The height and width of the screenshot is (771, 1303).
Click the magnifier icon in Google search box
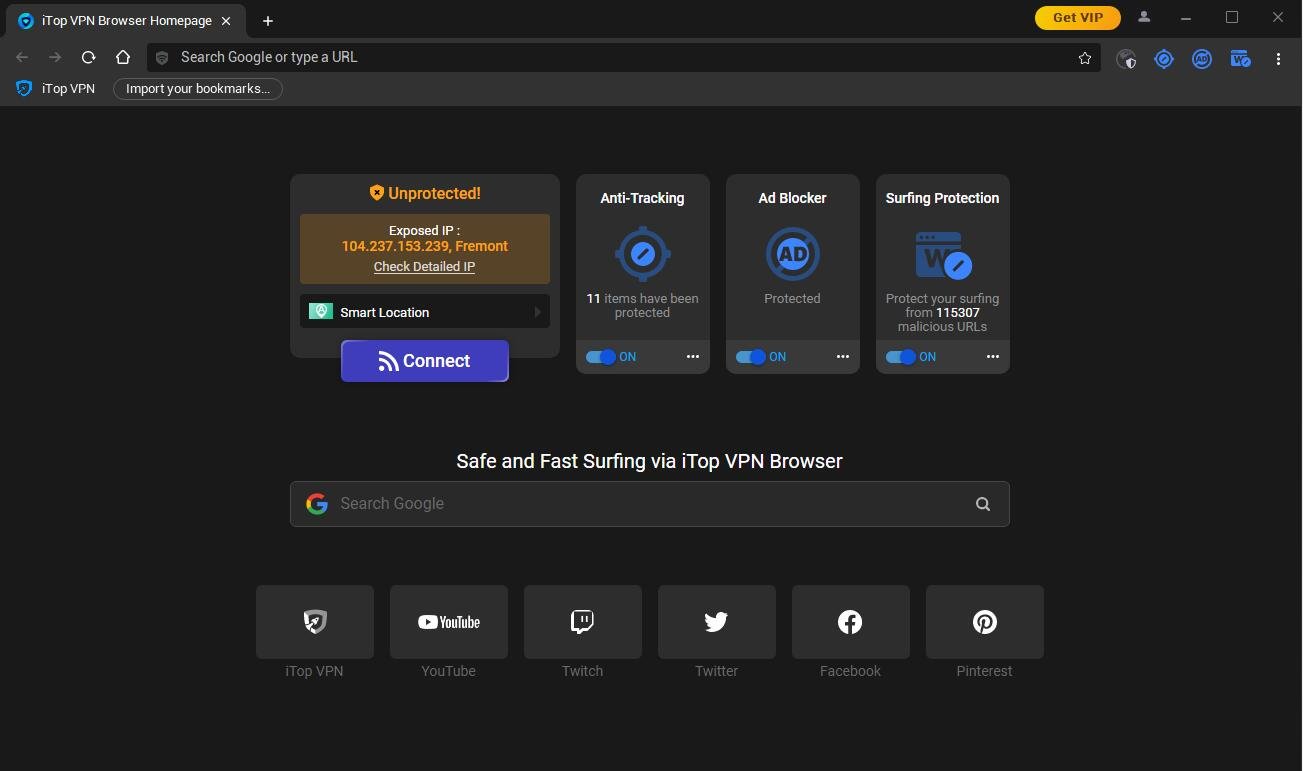(x=983, y=504)
